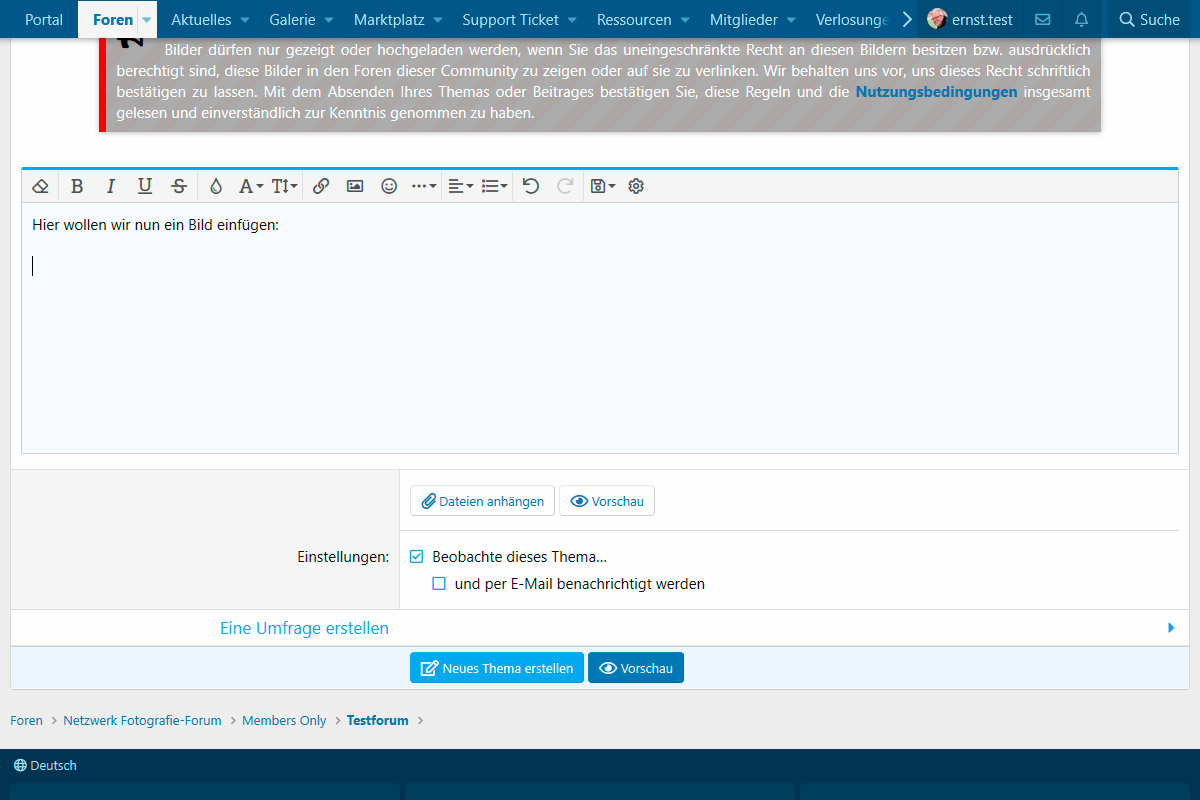This screenshot has width=1200, height=800.
Task: Open the Aktuelles menu item
Action: point(201,19)
